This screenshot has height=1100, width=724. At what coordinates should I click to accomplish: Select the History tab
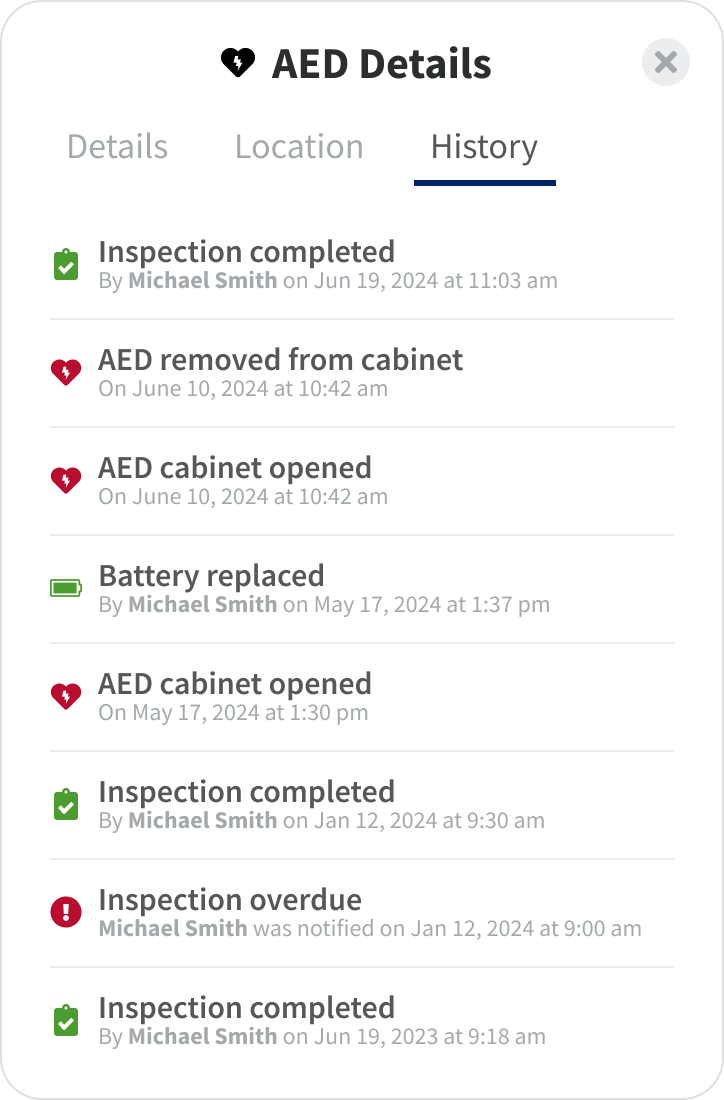(x=484, y=147)
